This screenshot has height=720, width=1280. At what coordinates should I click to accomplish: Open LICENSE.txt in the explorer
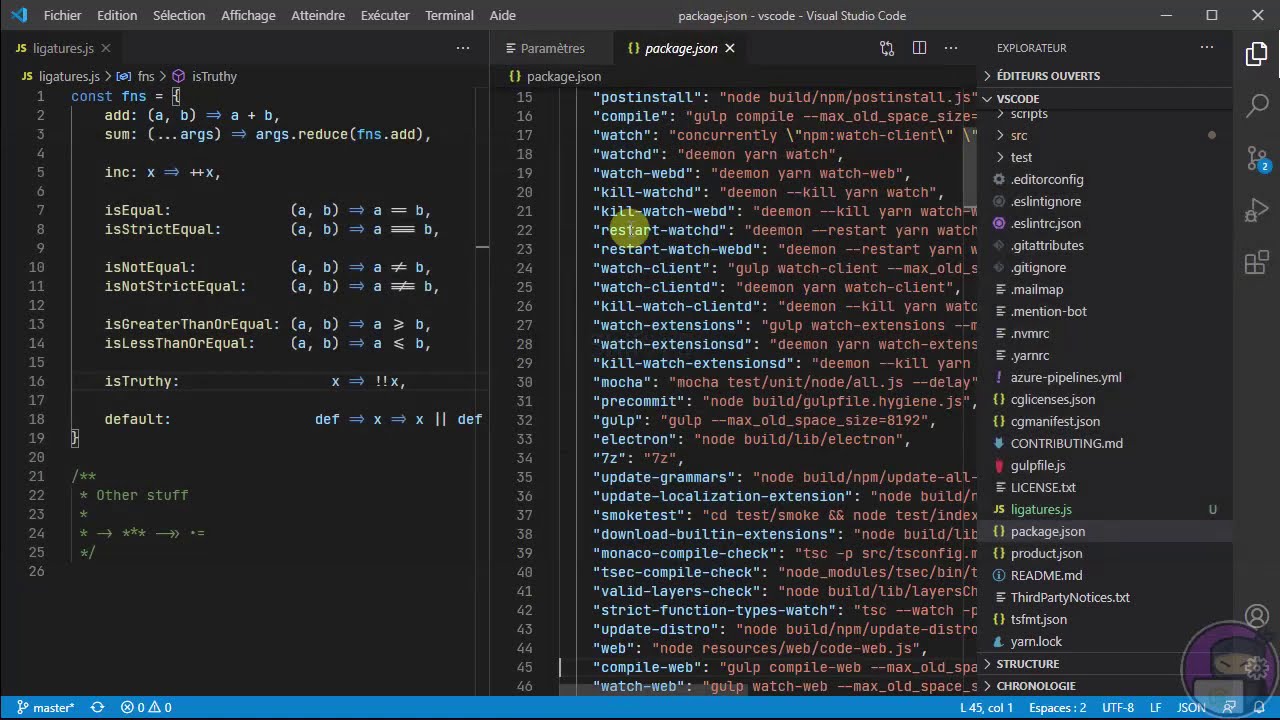(x=1105, y=487)
